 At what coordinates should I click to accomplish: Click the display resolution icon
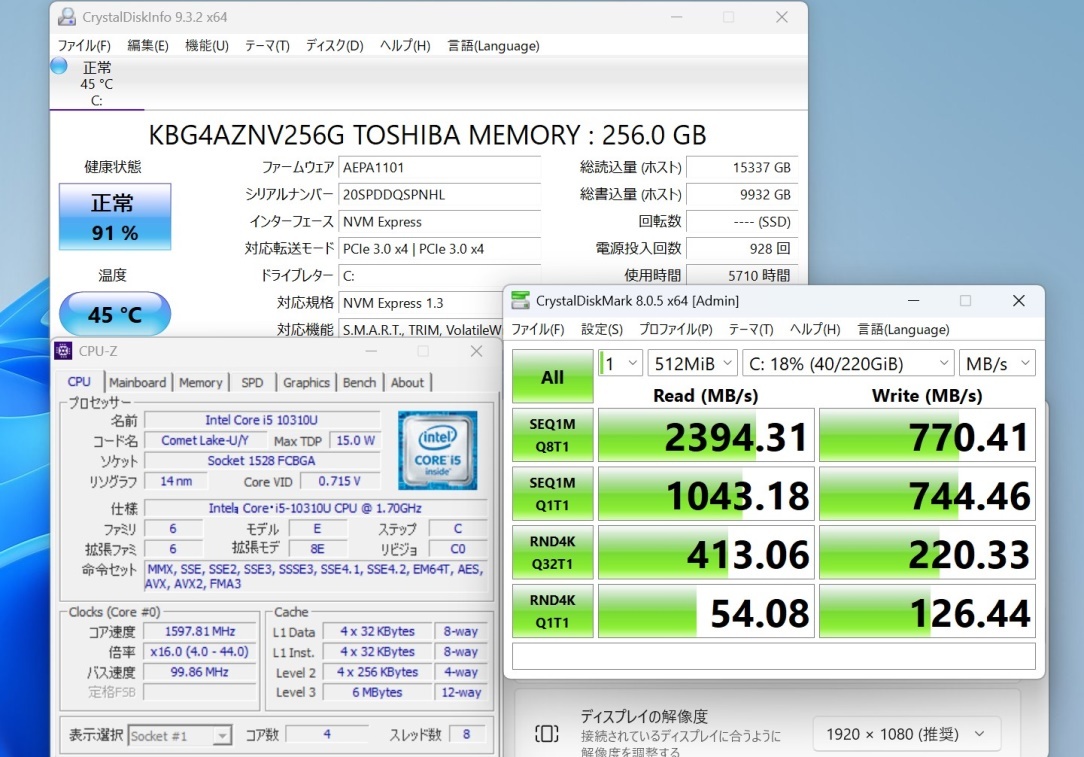[547, 734]
